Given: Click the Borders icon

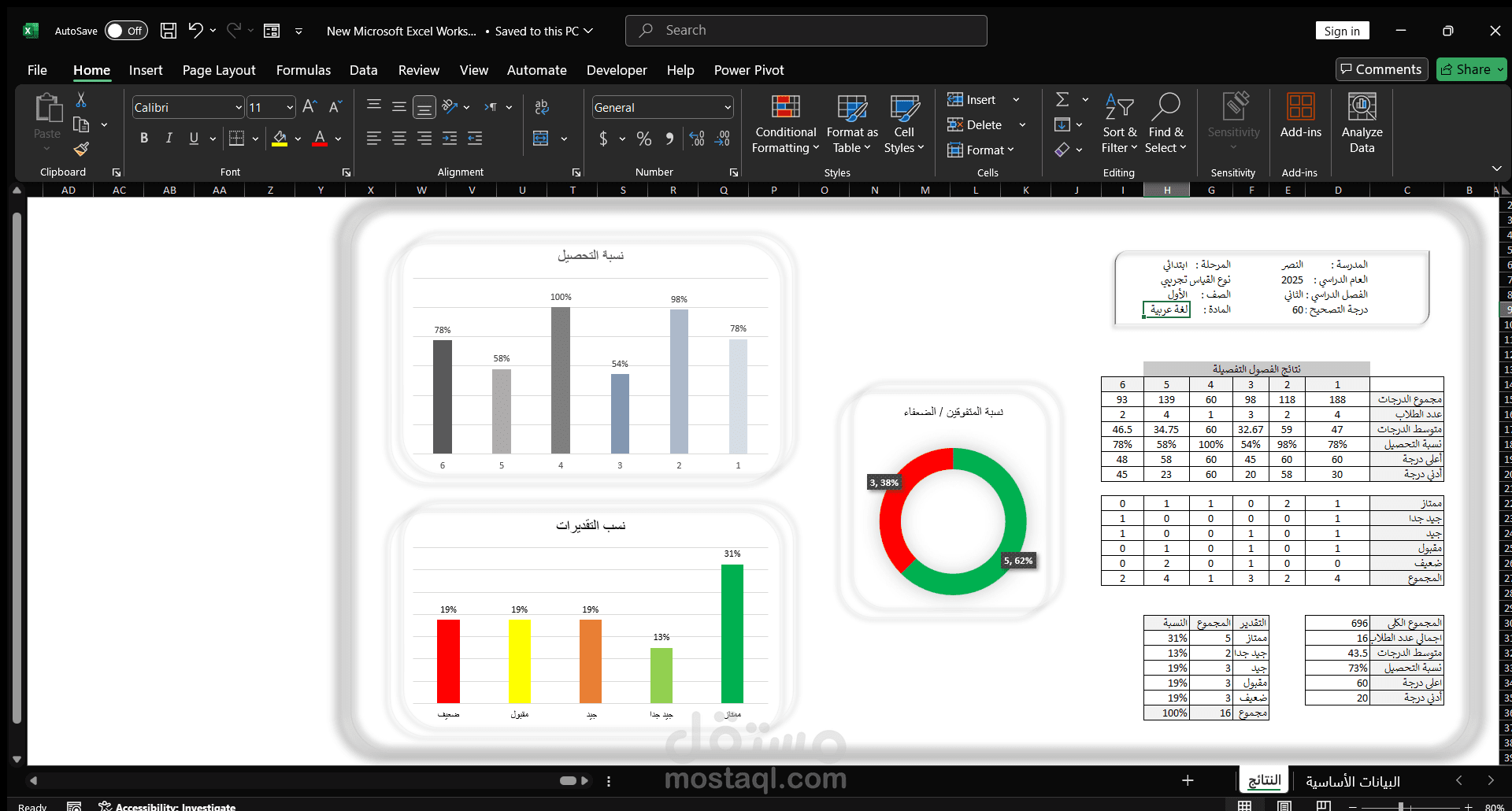Looking at the screenshot, I should [236, 139].
